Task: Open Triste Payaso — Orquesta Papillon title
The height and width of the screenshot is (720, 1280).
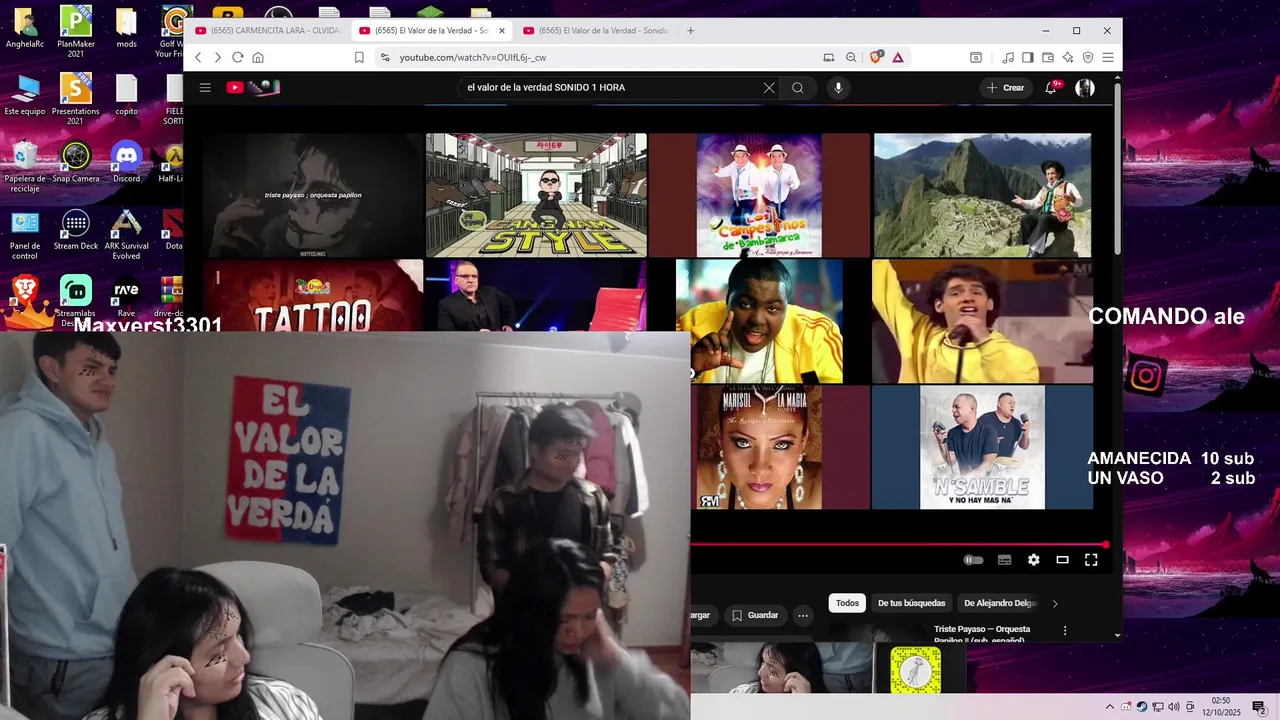Action: pos(982,634)
